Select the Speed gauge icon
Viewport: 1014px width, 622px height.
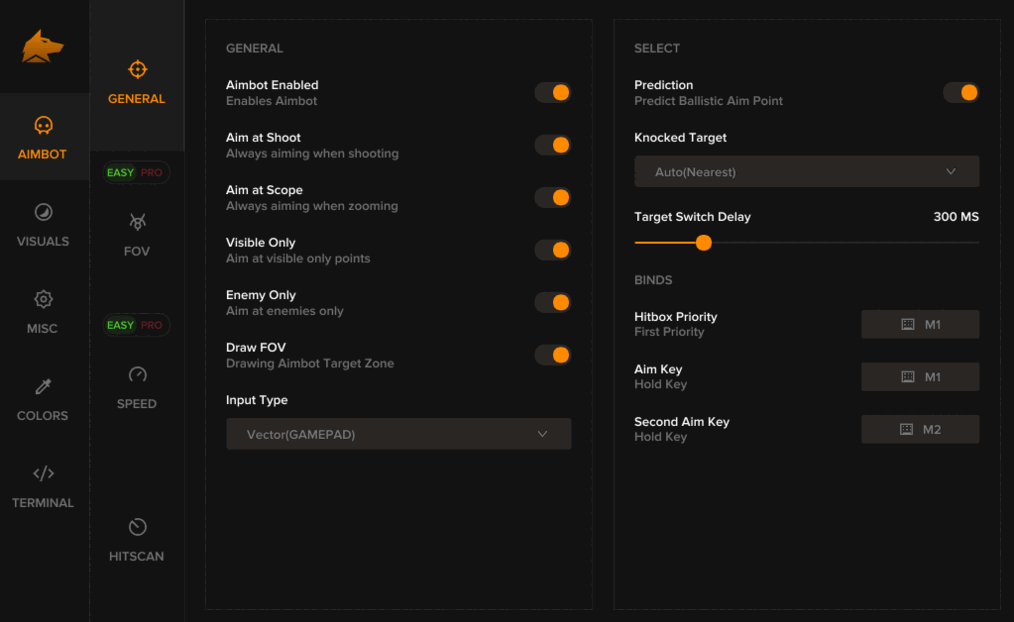point(137,375)
